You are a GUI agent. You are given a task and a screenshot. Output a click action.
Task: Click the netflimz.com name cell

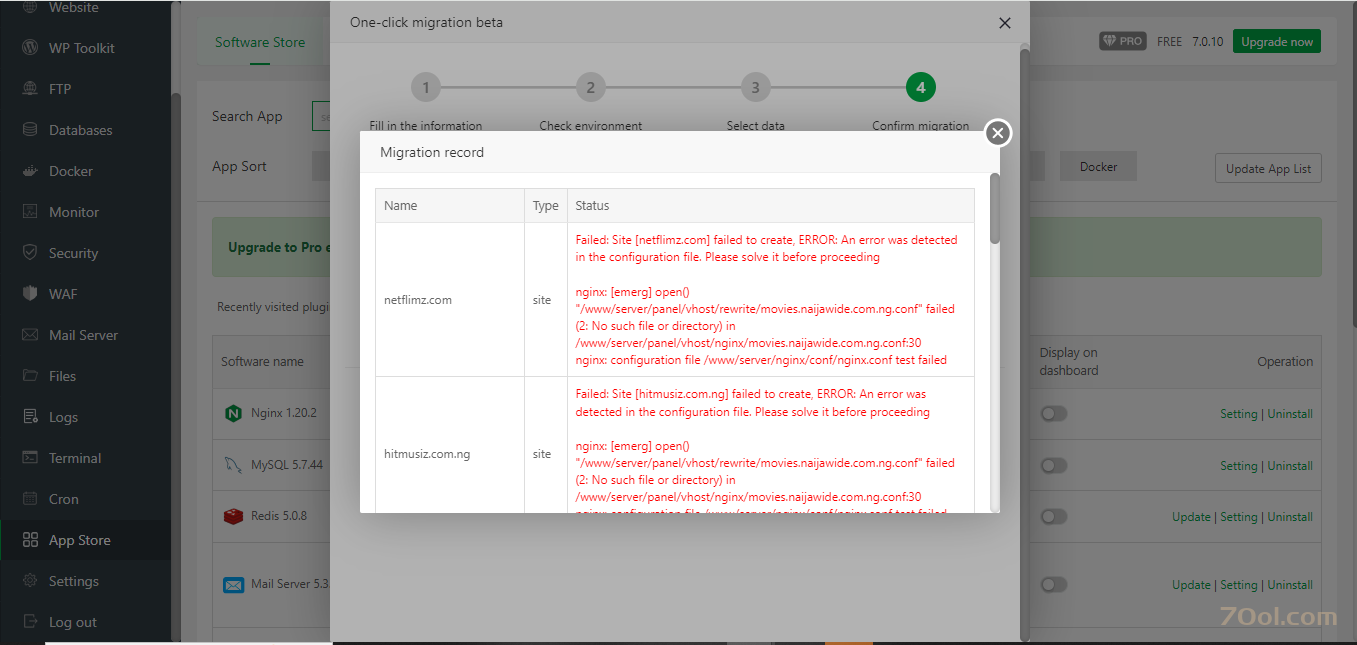coord(451,300)
